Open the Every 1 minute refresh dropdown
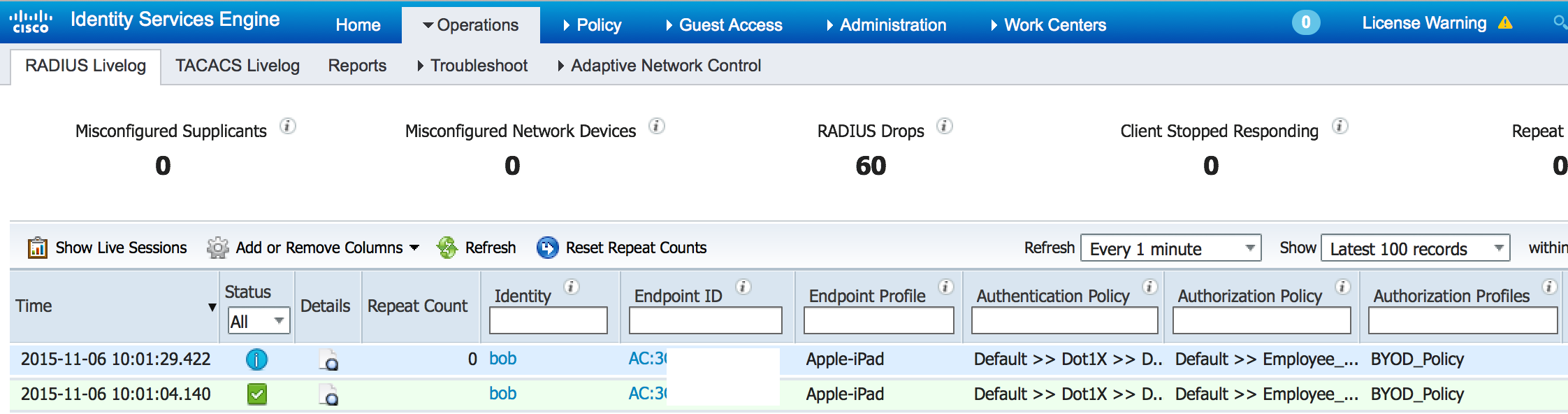The height and width of the screenshot is (414, 1568). click(x=1170, y=248)
